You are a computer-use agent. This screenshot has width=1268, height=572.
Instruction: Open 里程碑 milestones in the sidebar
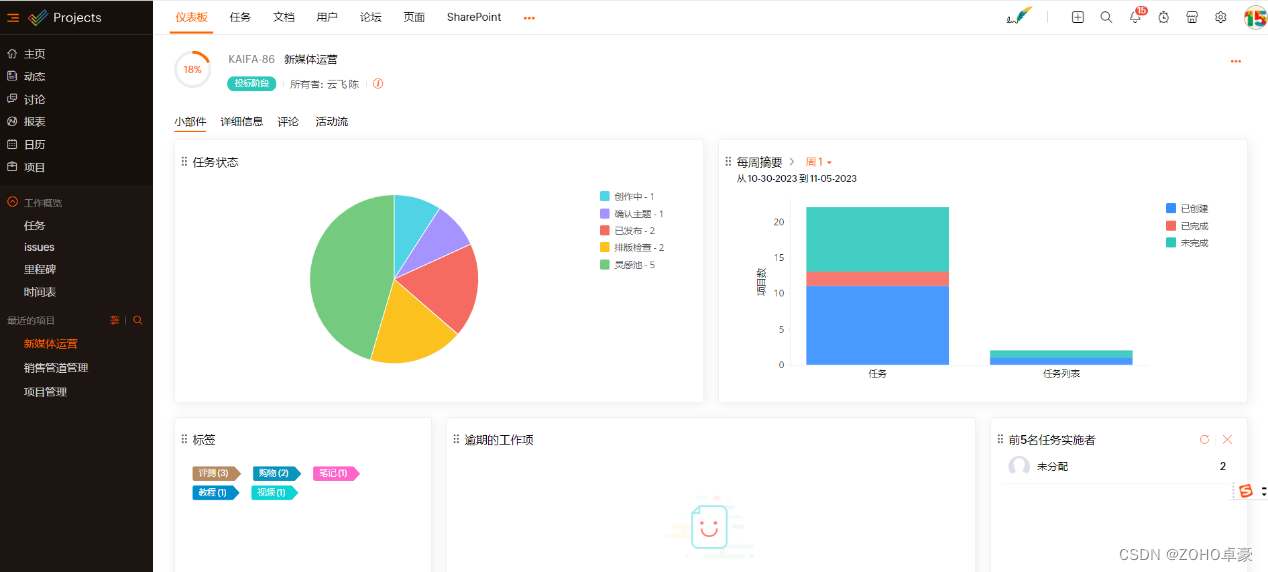coord(41,269)
